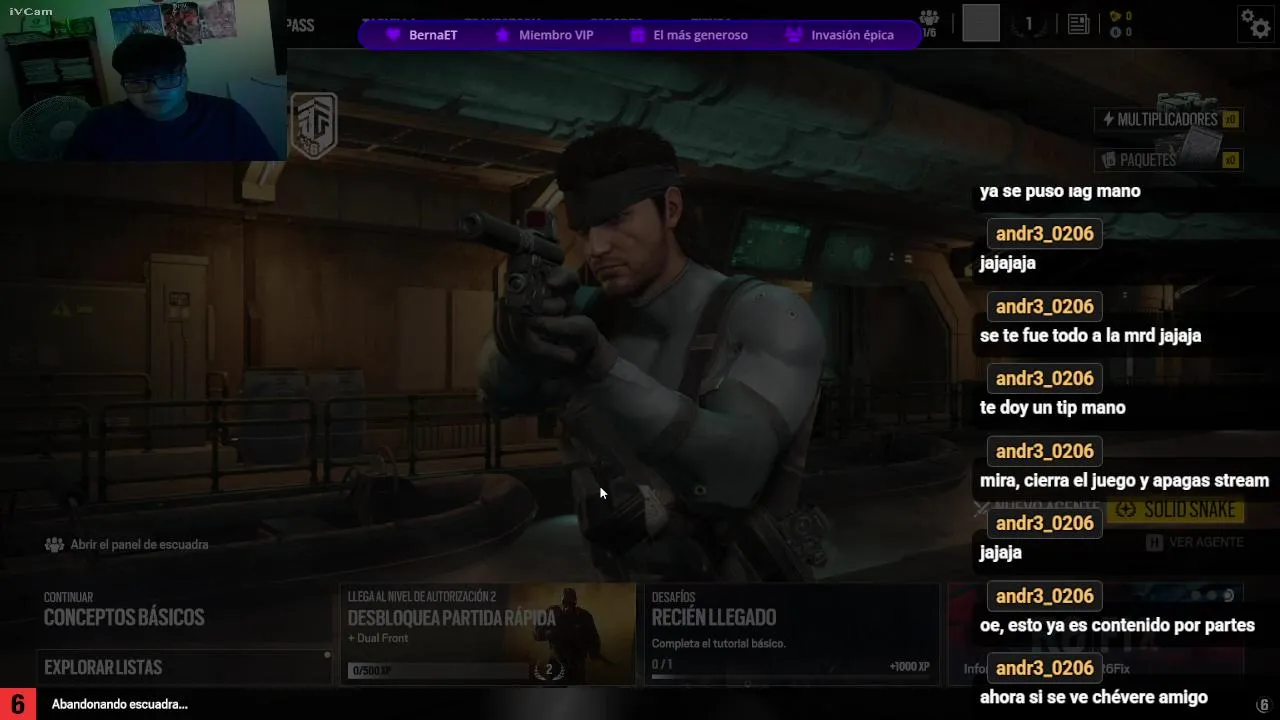Click the gift icon beside El más generoso
1280x720 pixels.
[x=637, y=35]
